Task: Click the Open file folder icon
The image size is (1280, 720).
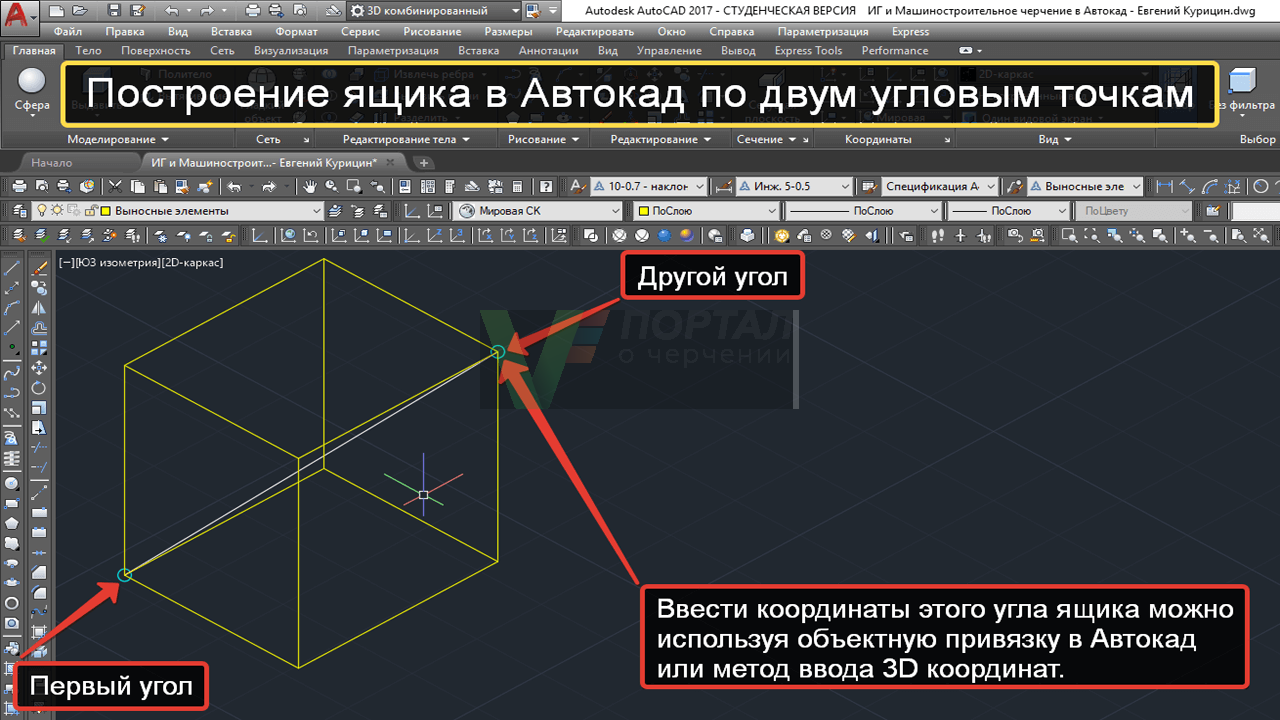Action: [82, 11]
